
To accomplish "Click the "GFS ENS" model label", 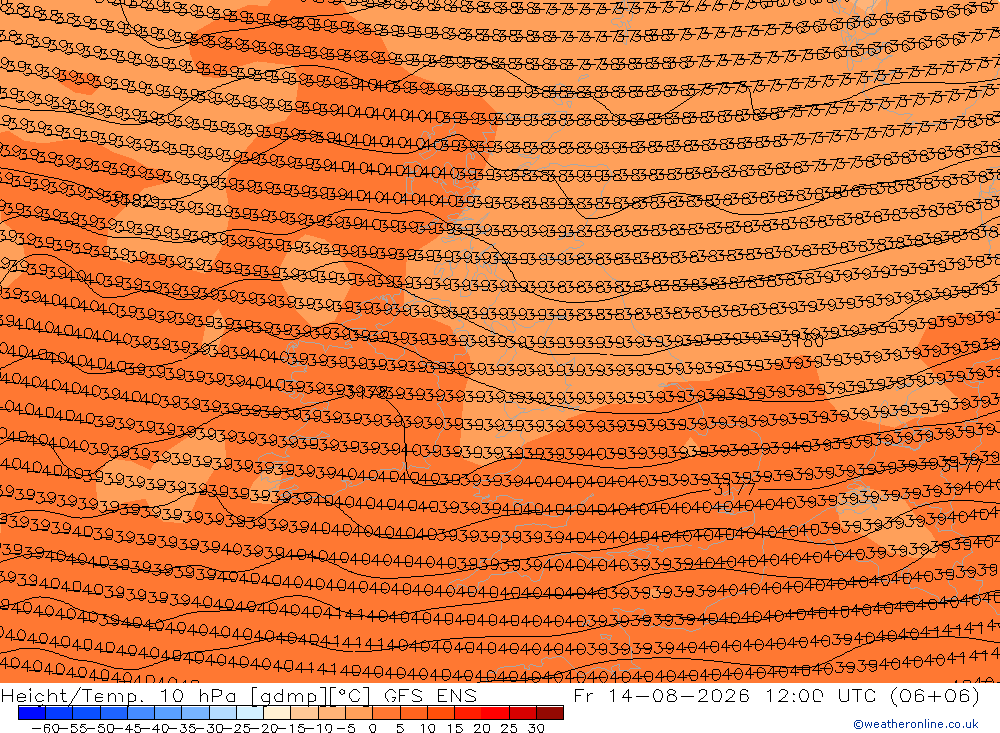I will (x=430, y=695).
